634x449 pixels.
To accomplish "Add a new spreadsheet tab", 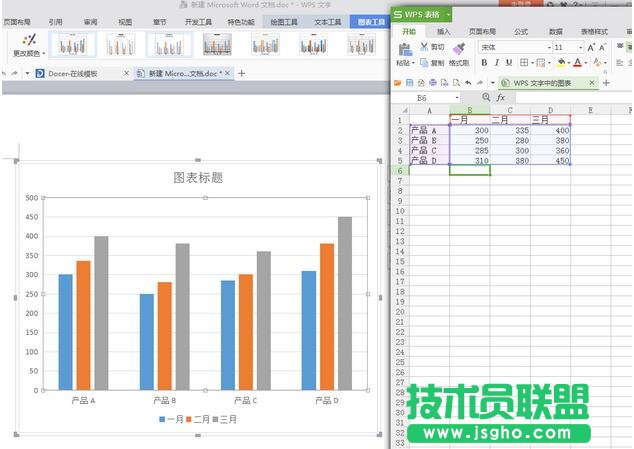I will coord(606,83).
